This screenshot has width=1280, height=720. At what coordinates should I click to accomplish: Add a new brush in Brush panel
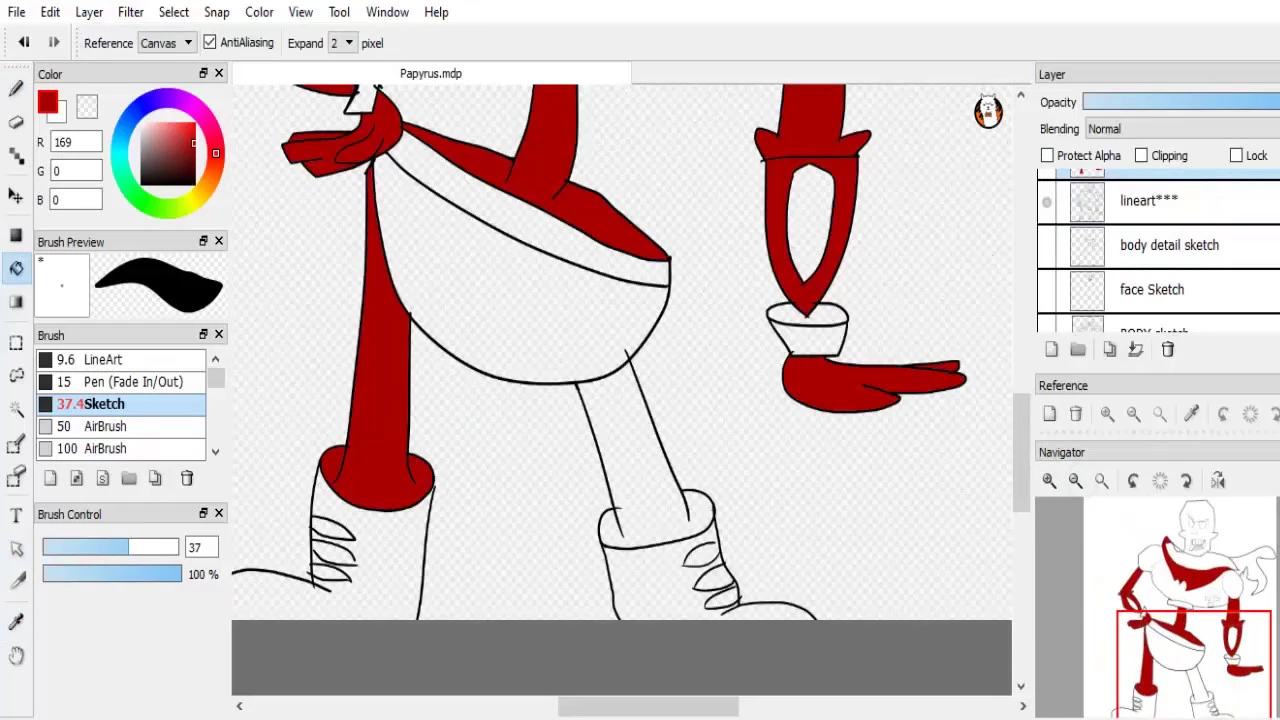pos(50,478)
